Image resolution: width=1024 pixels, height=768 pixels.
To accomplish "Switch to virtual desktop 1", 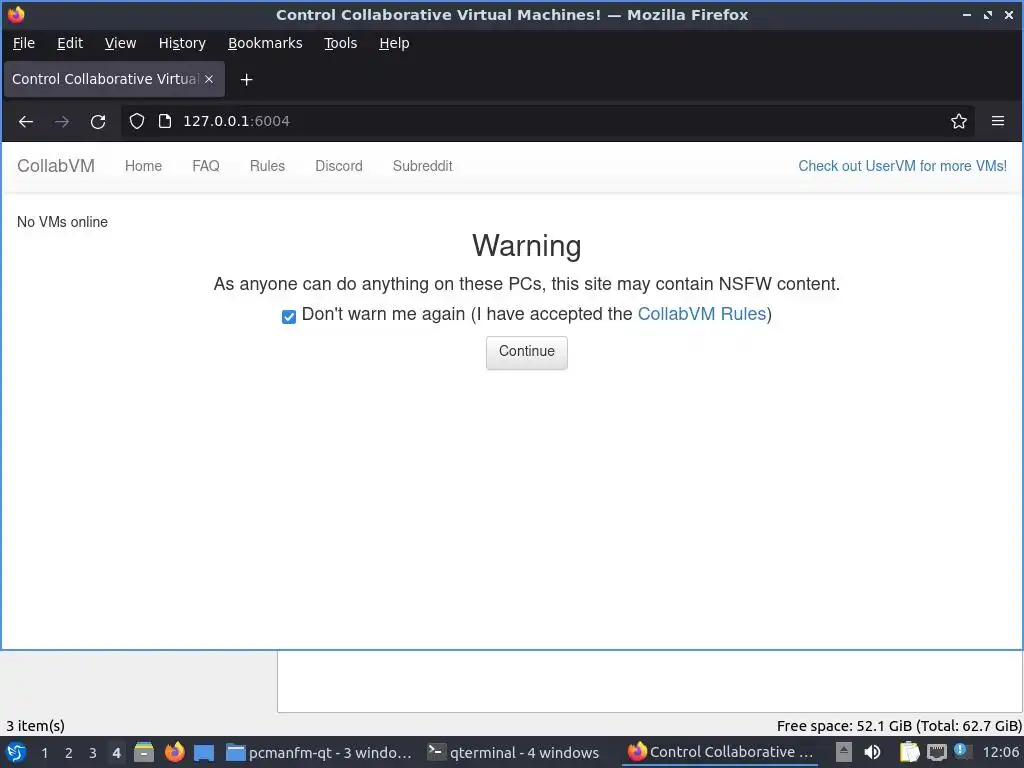I will (45, 753).
